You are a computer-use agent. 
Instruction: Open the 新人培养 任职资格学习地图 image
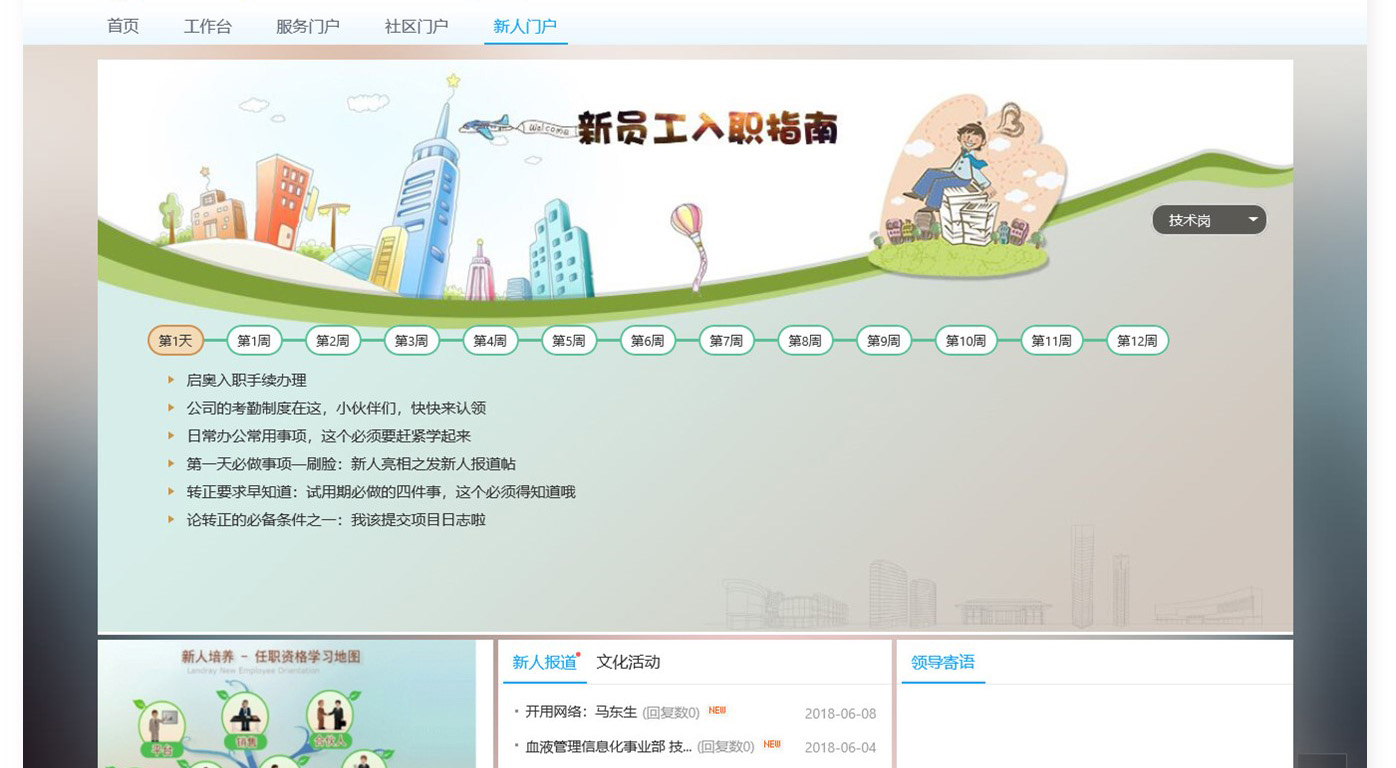[x=287, y=704]
